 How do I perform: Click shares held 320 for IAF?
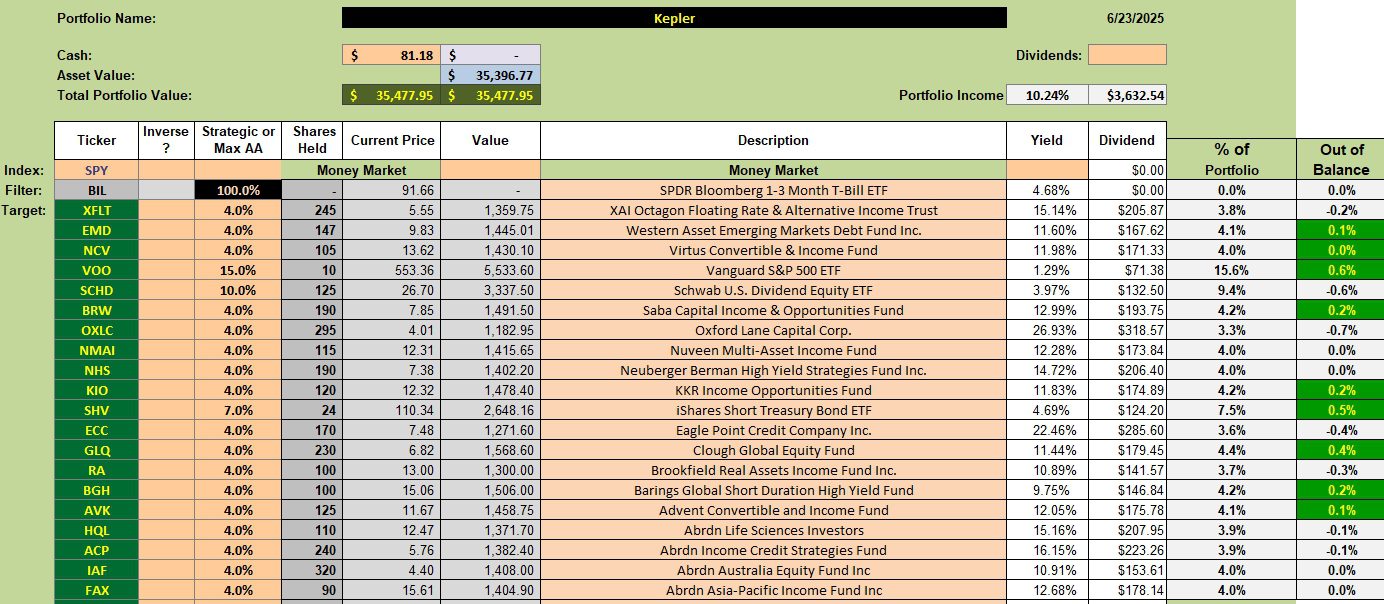pyautogui.click(x=311, y=570)
